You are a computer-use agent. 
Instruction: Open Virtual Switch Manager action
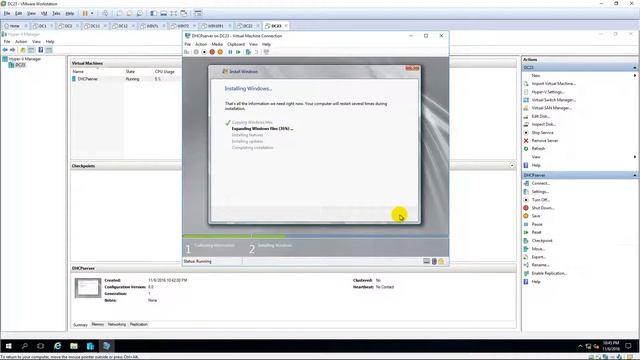coord(553,100)
